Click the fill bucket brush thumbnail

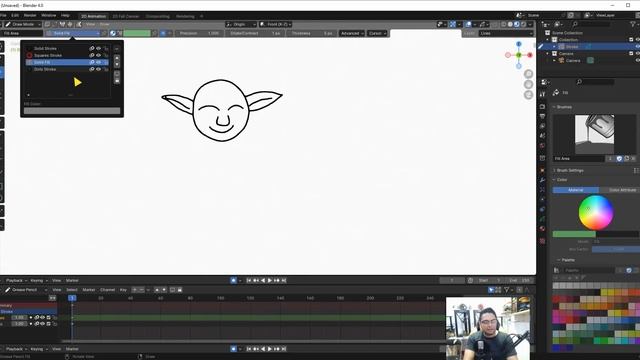(x=594, y=134)
